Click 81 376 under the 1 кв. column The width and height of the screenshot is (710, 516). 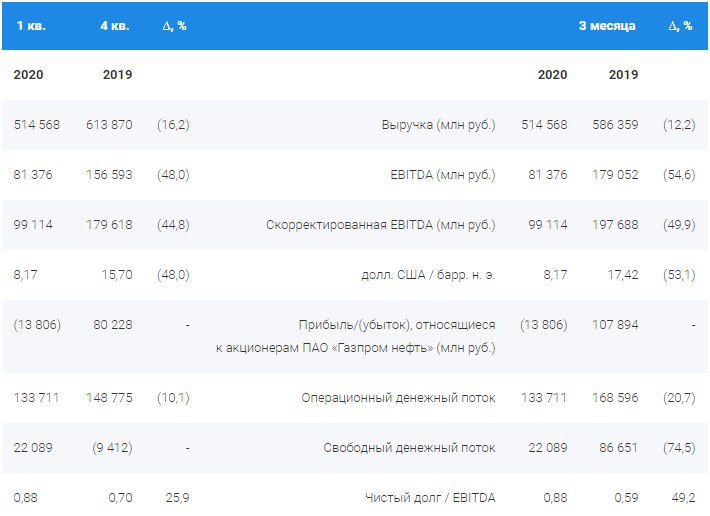33,175
